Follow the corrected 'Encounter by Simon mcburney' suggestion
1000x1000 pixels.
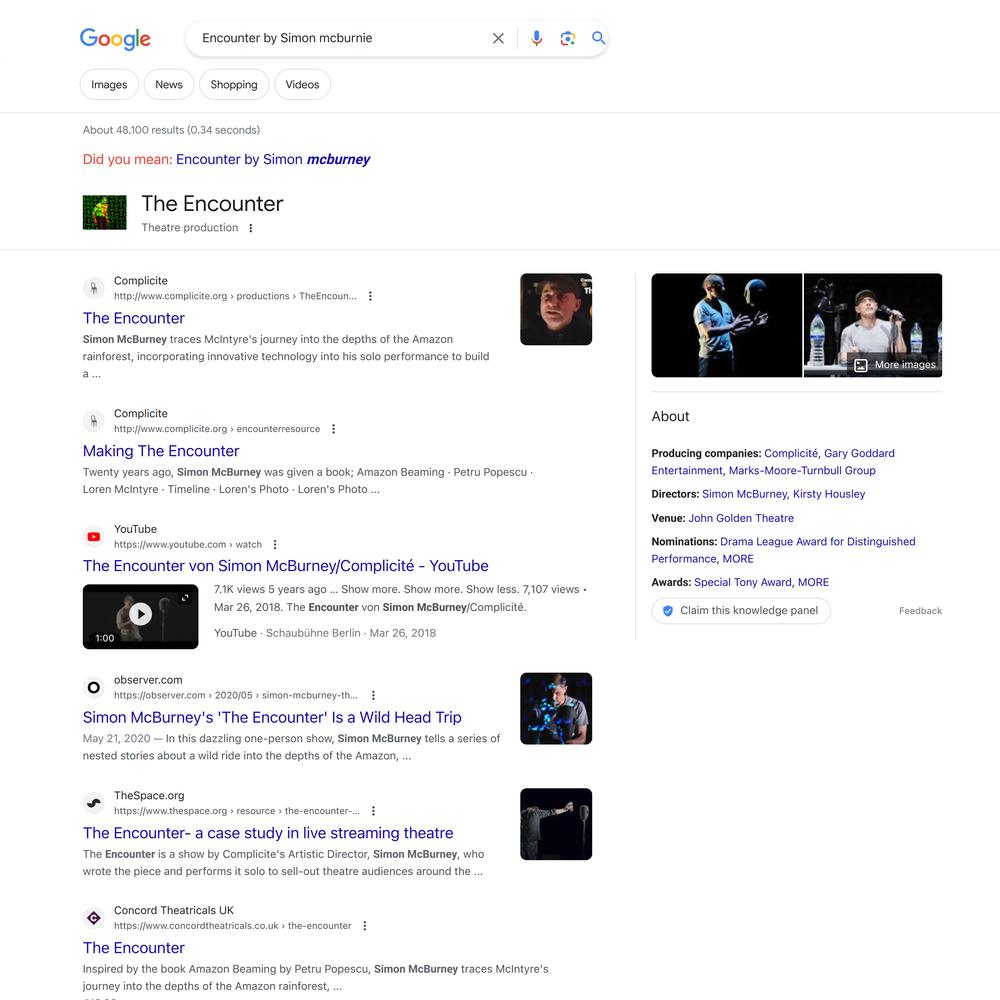point(273,159)
